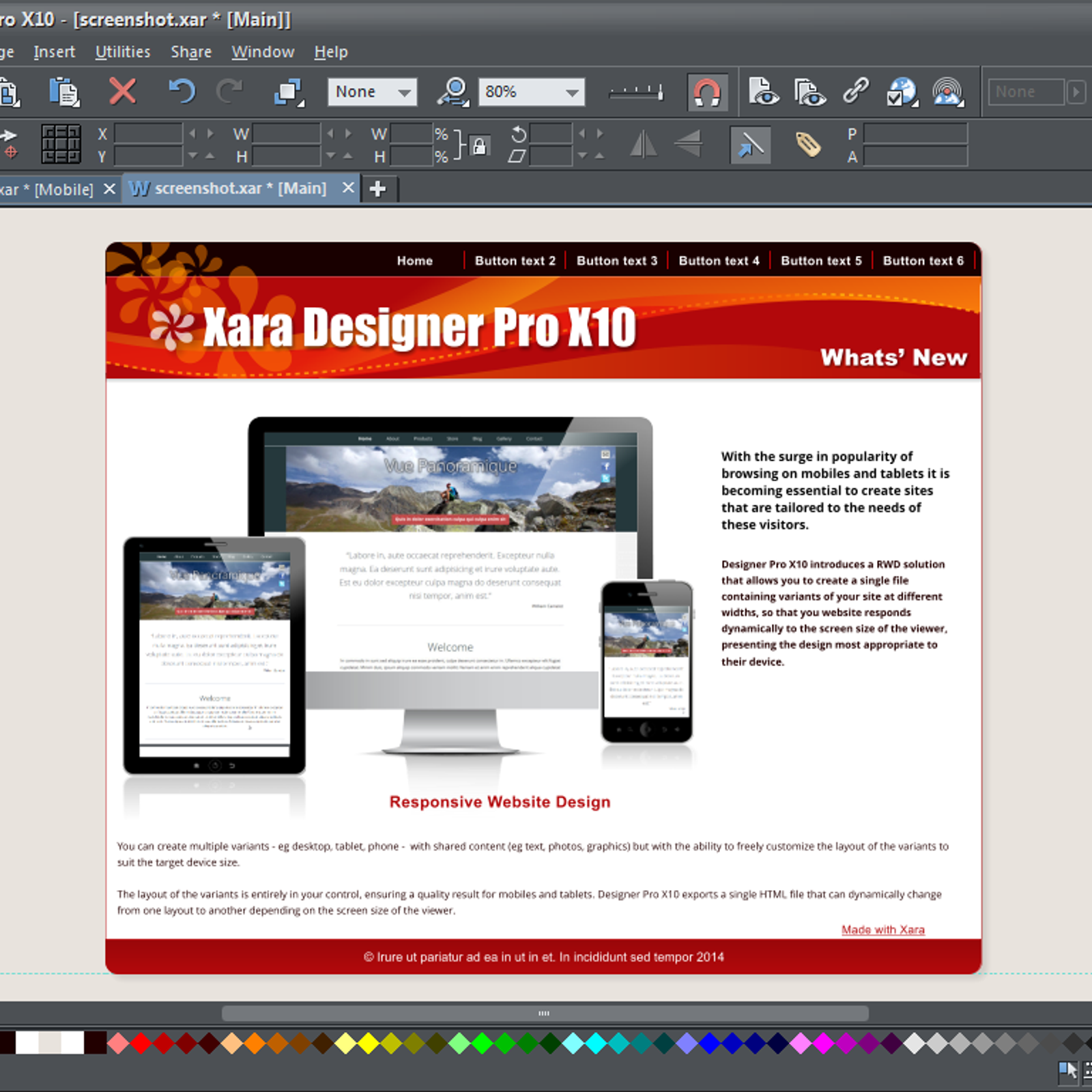Open the Help menu

pos(331,52)
